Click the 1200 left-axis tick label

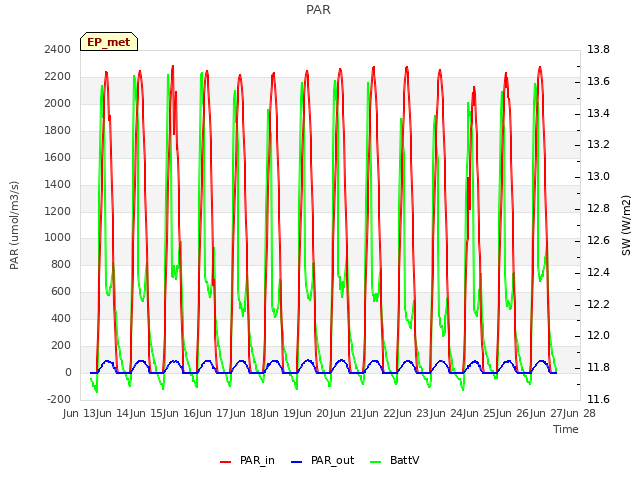coord(58,211)
